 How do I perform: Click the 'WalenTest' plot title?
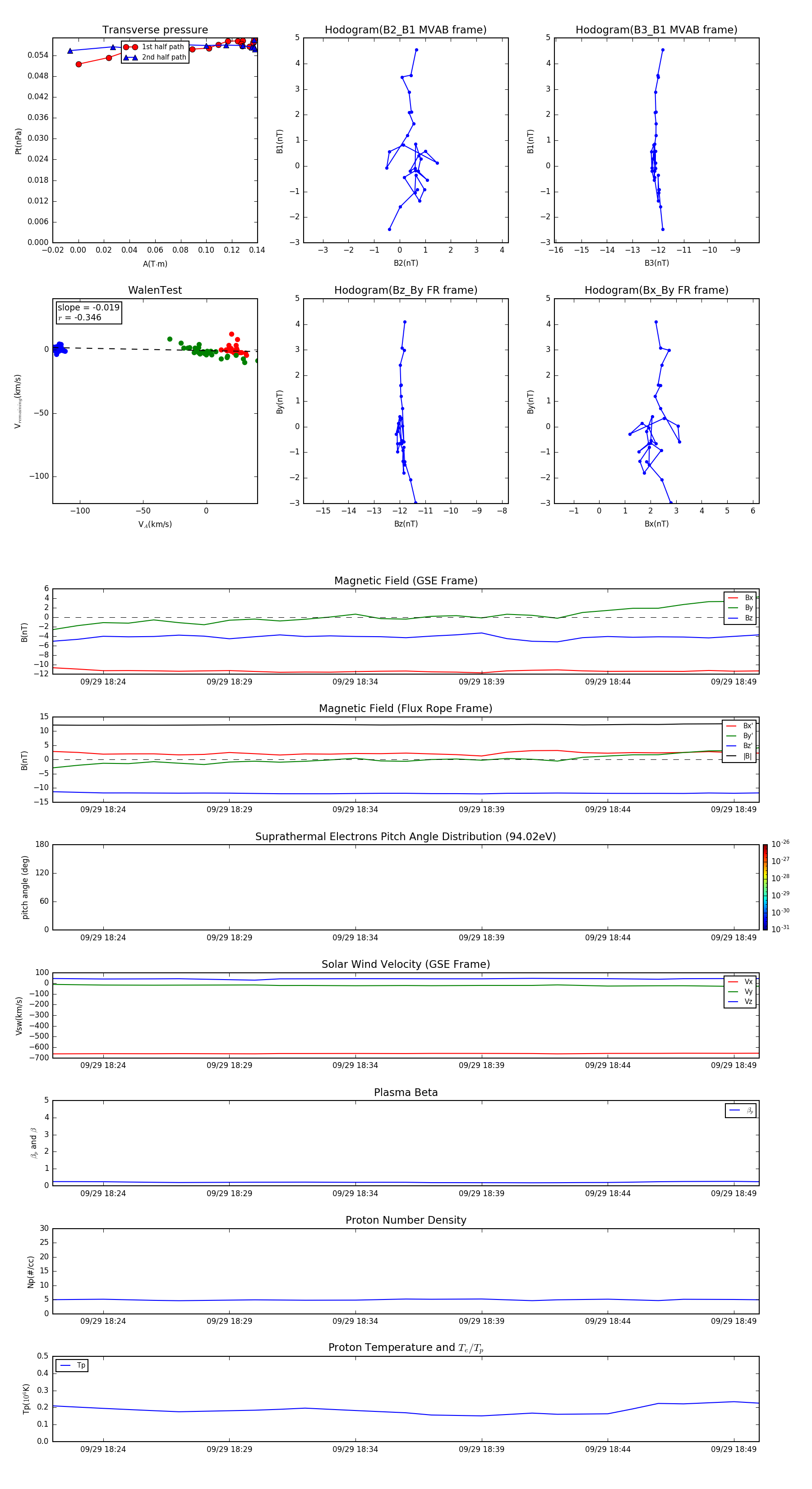coord(155,290)
